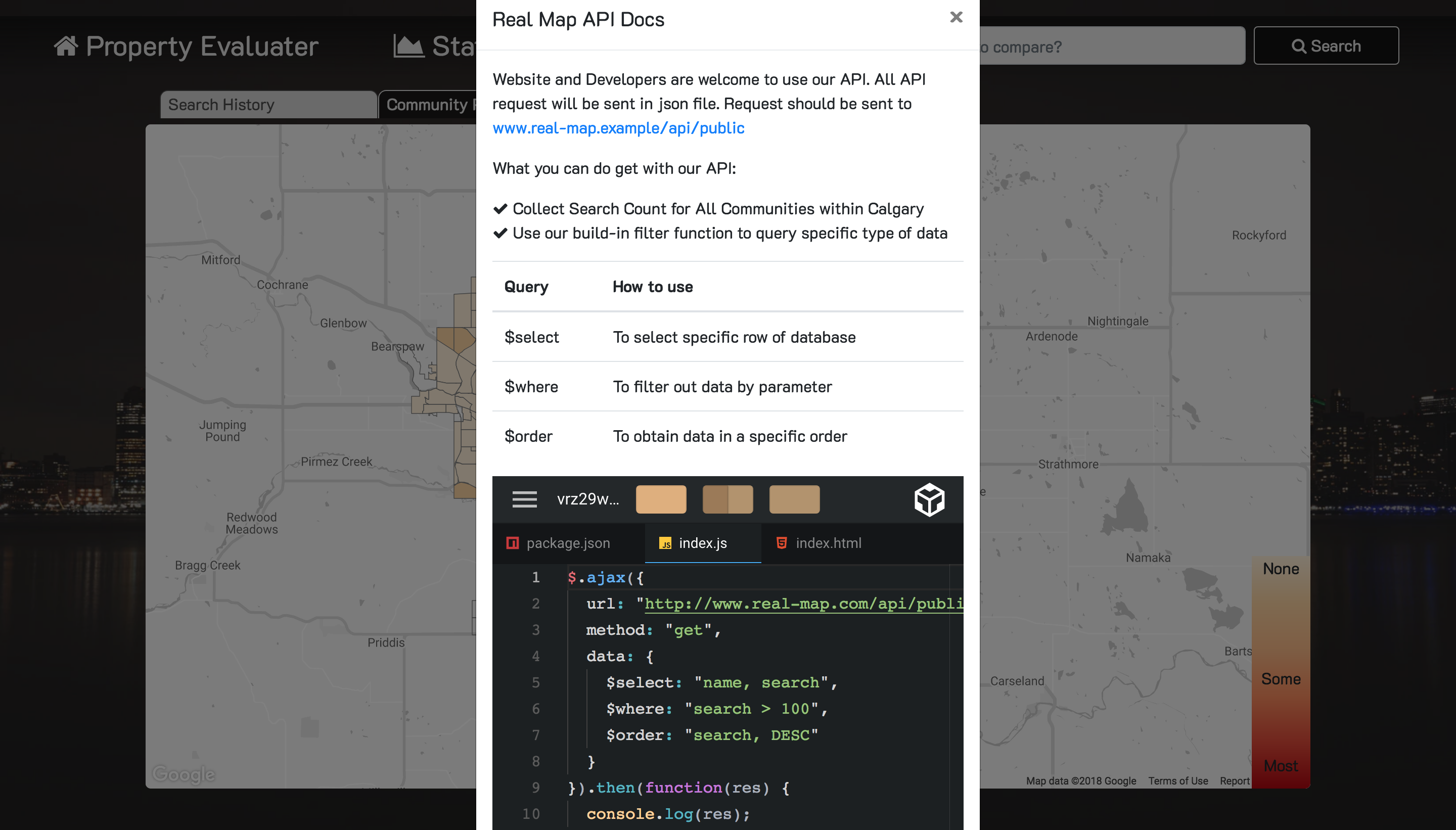The image size is (1456, 830).
Task: Click the vrz29w sandbox name
Action: point(588,499)
